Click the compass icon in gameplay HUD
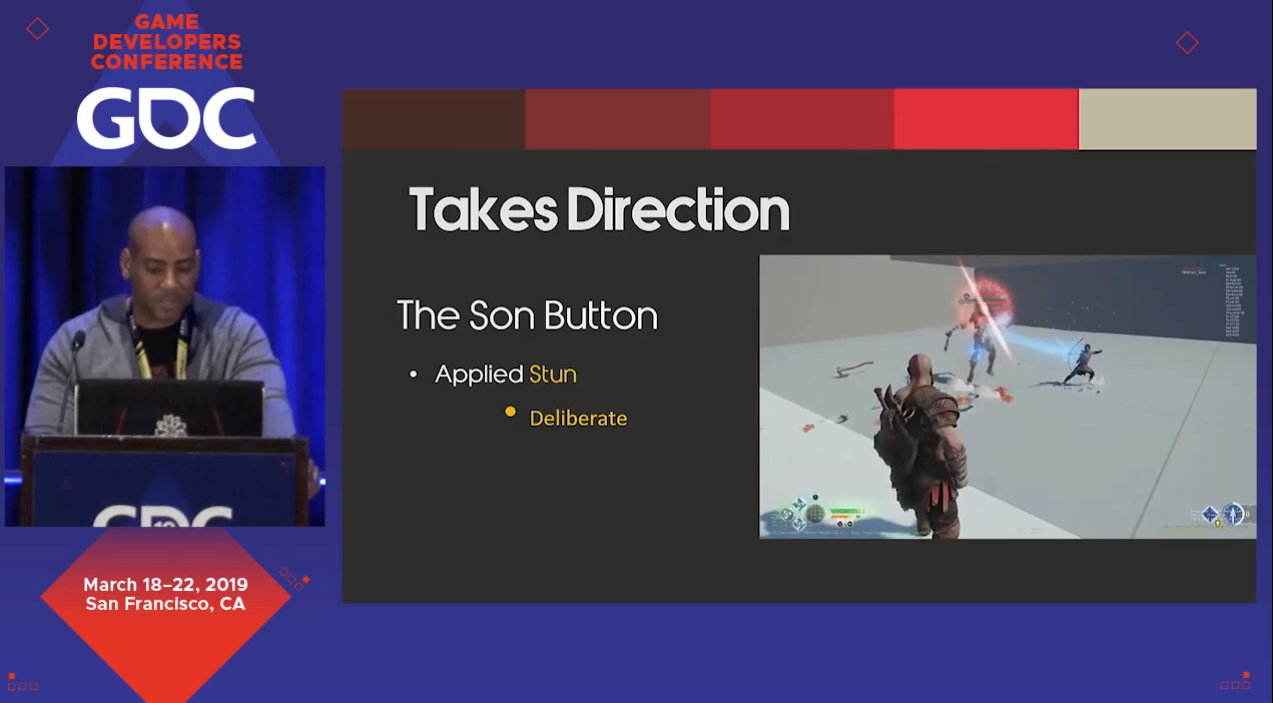Screen dimensions: 1273x703 (x=1233, y=514)
